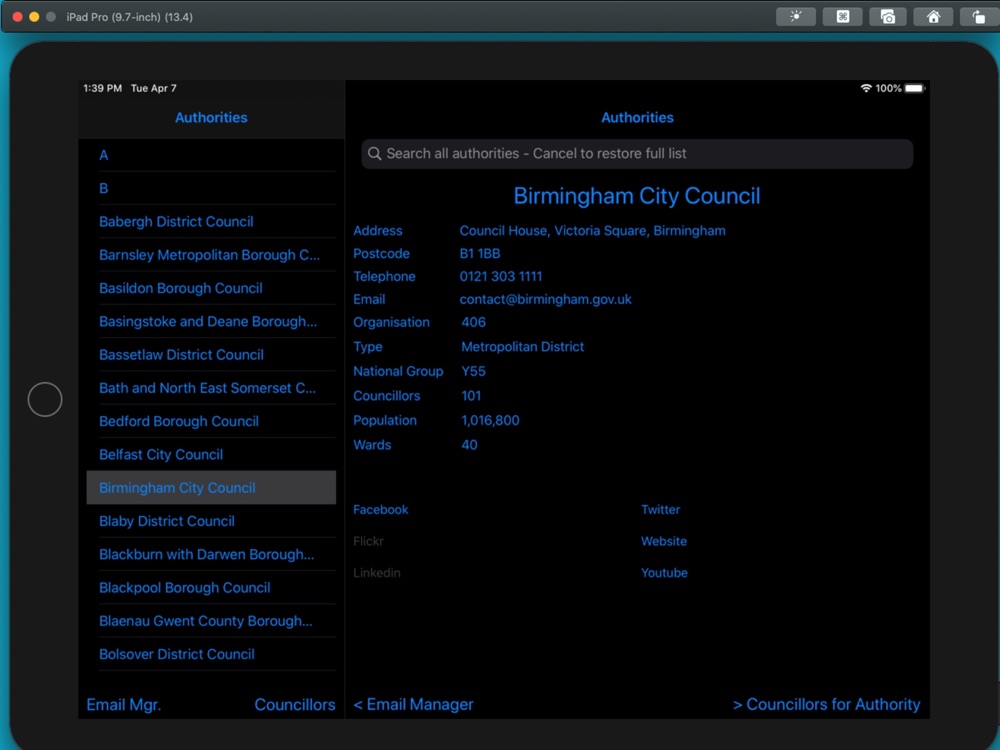This screenshot has width=1000, height=750.
Task: Open Bath and North East Somerset row
Action: coord(211,388)
